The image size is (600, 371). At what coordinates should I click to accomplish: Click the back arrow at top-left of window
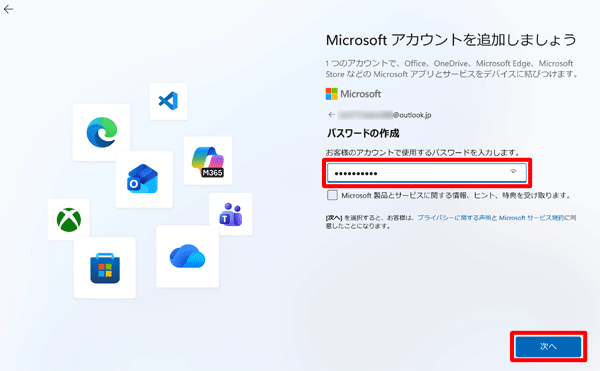(x=8, y=9)
